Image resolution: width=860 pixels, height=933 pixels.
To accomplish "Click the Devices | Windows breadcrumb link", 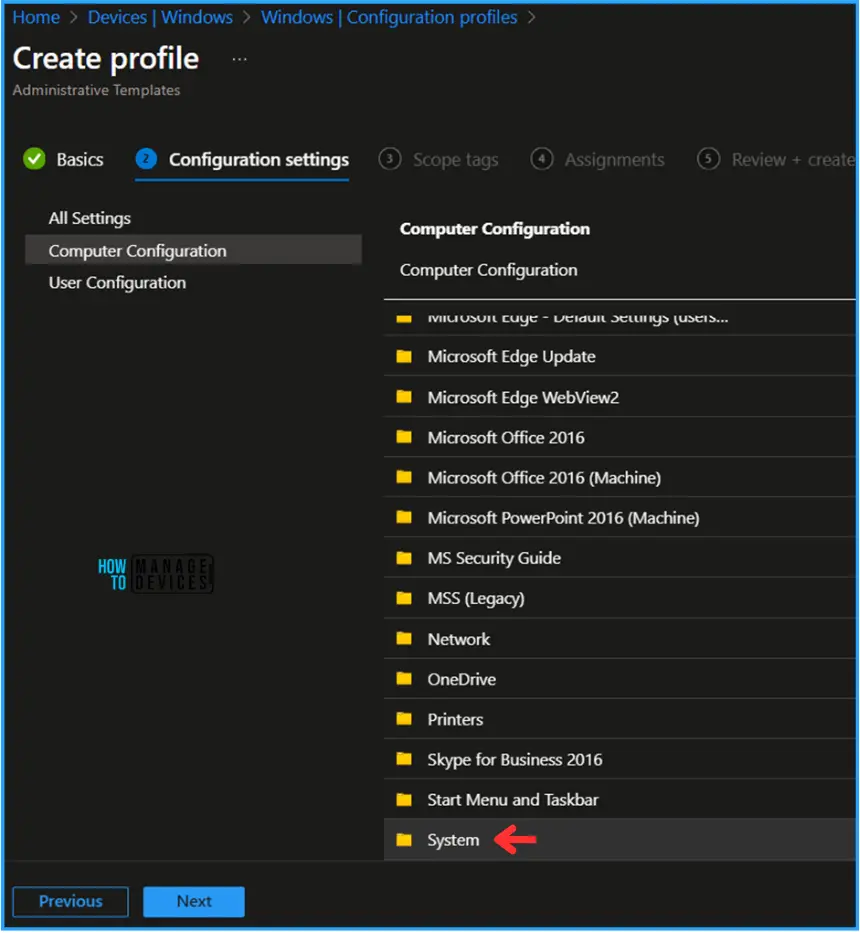I will point(160,17).
